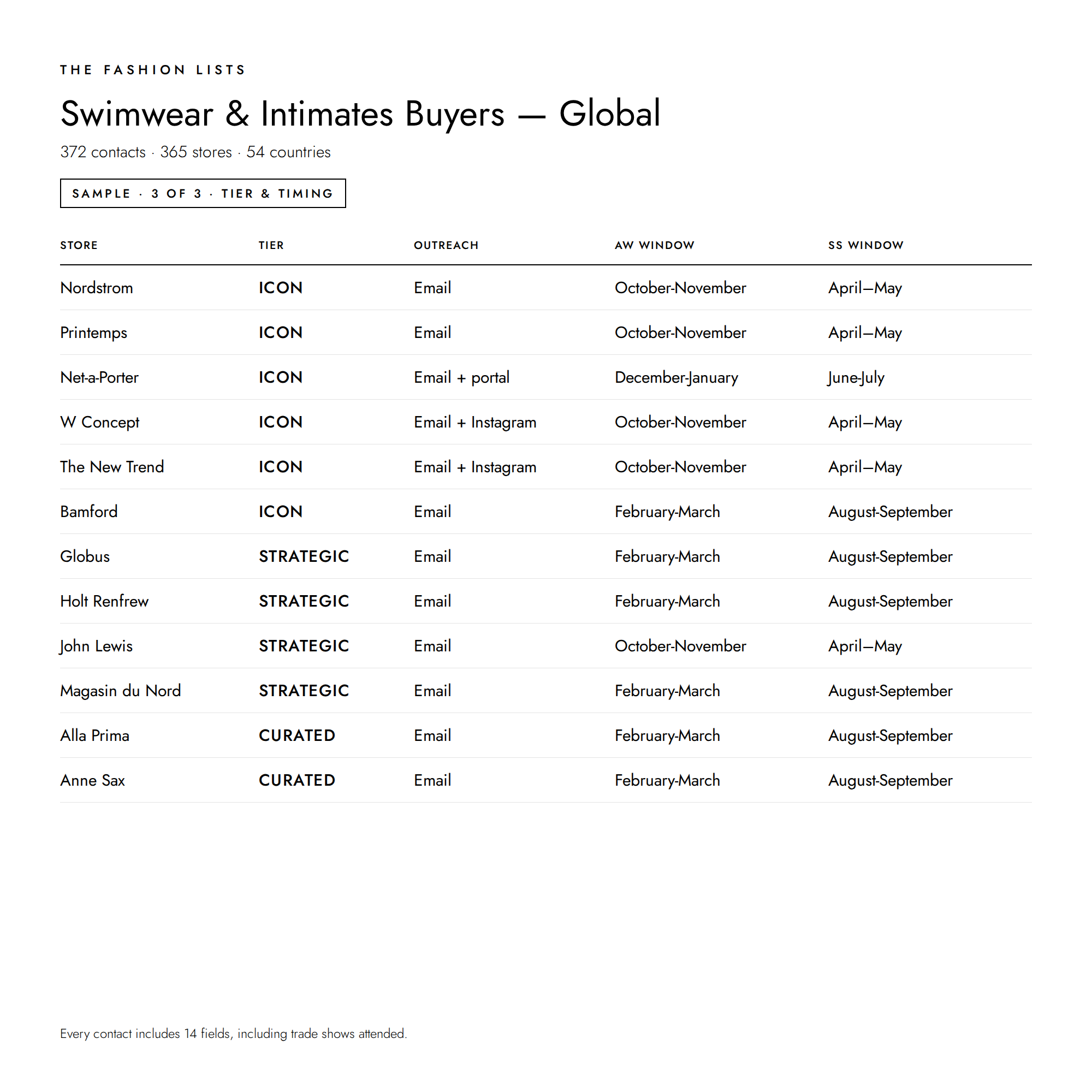Click the CURATED tier in Alla Prima row
This screenshot has width=1092, height=1092.
coord(298,735)
